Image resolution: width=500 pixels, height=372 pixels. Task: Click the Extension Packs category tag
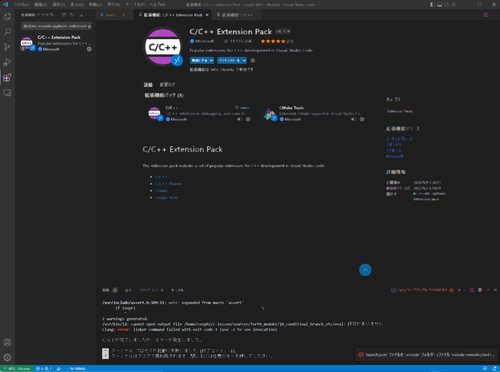coord(400,111)
